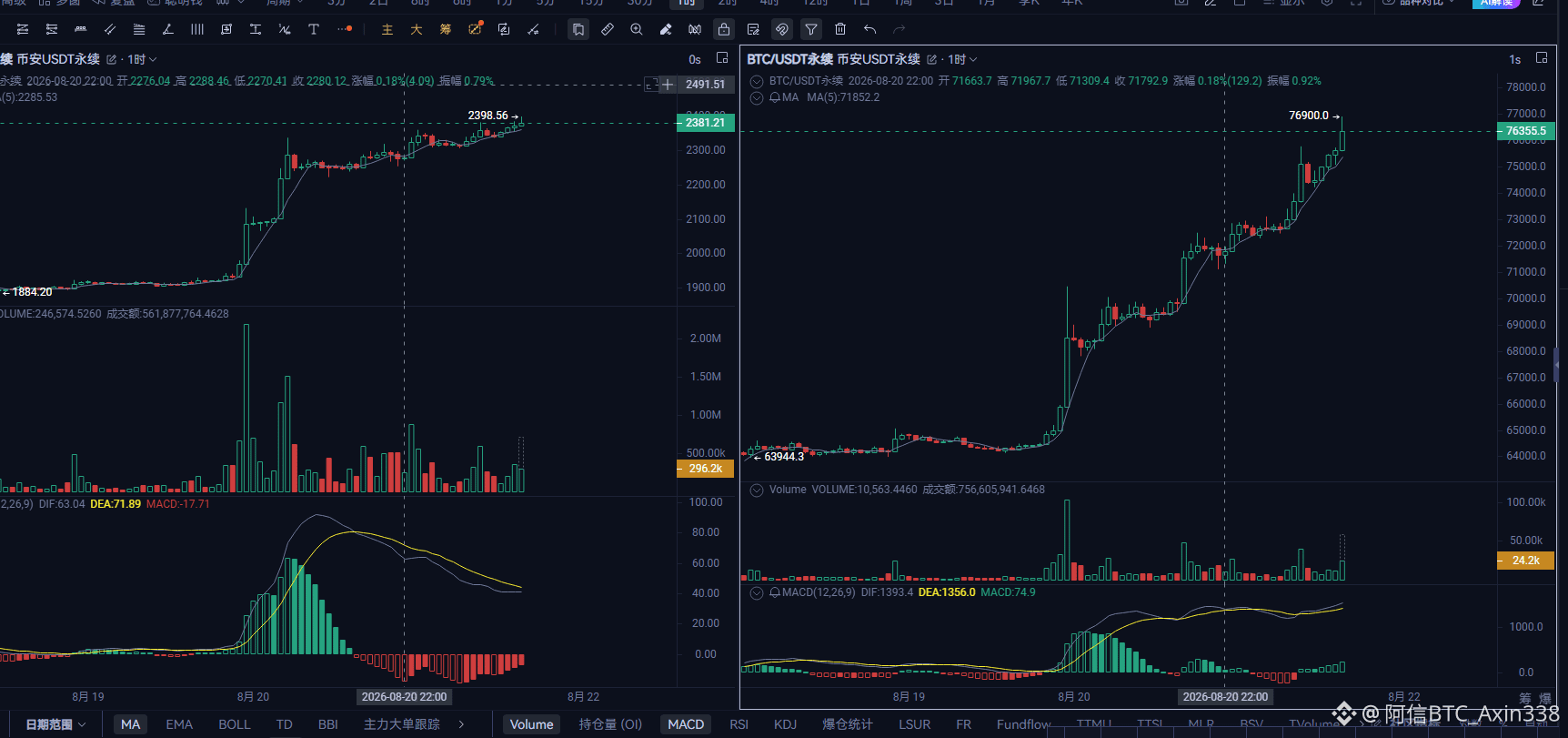
Task: Undo the last drawing action
Action: click(869, 29)
